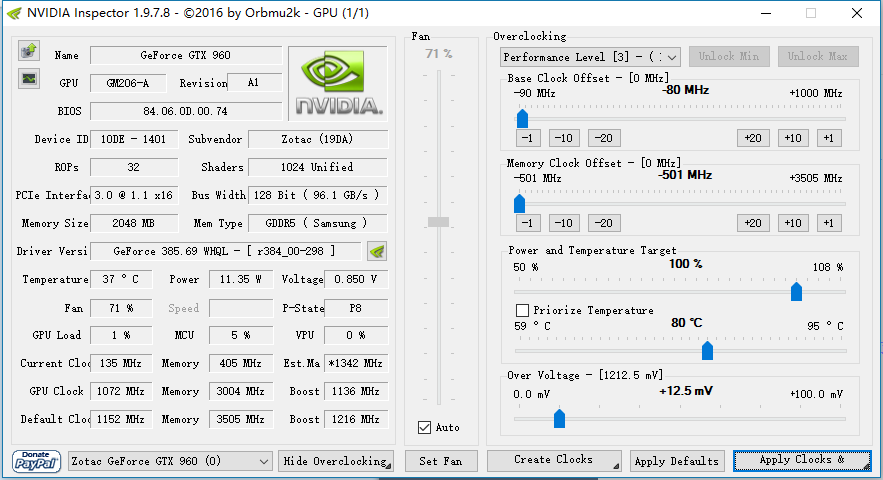Click Memory Clock Offset +1 button
883x480 pixels.
(829, 223)
